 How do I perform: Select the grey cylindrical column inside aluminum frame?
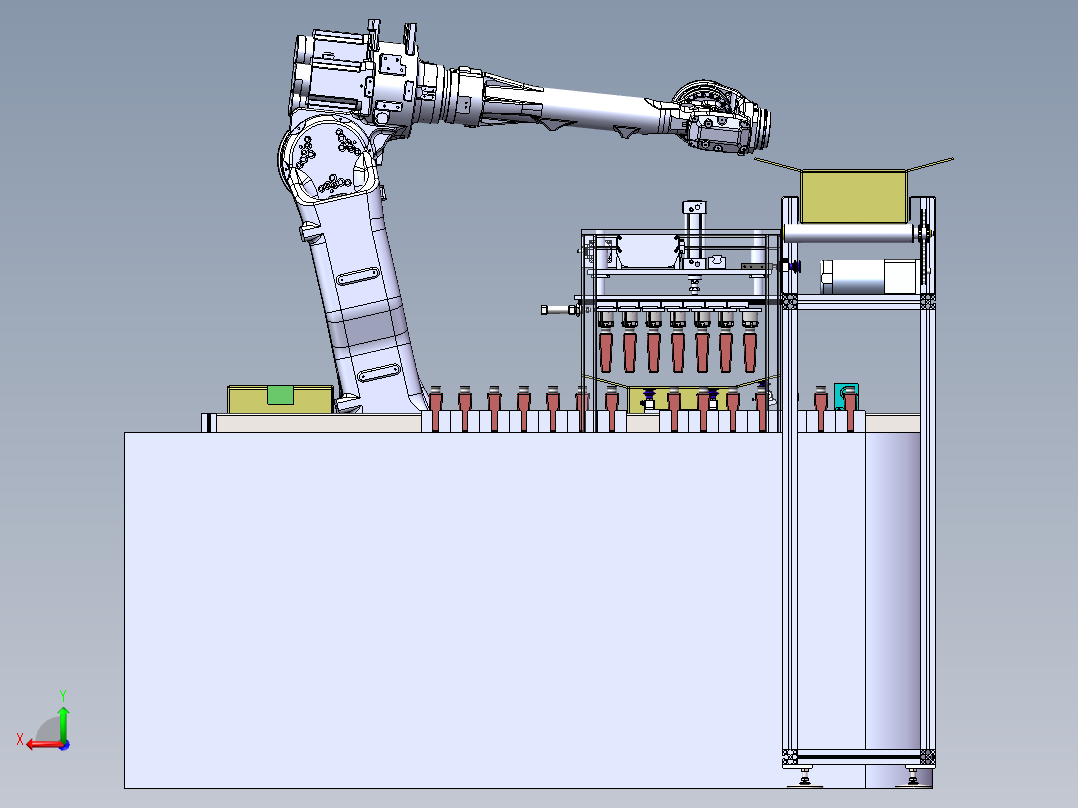(x=892, y=591)
